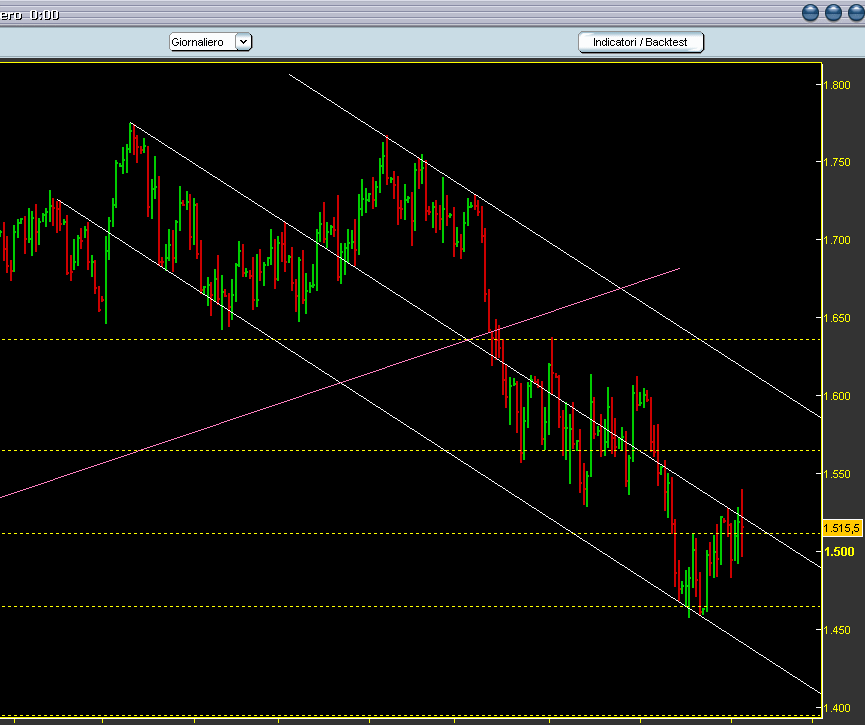Click the current price label 1.515,5

842,529
